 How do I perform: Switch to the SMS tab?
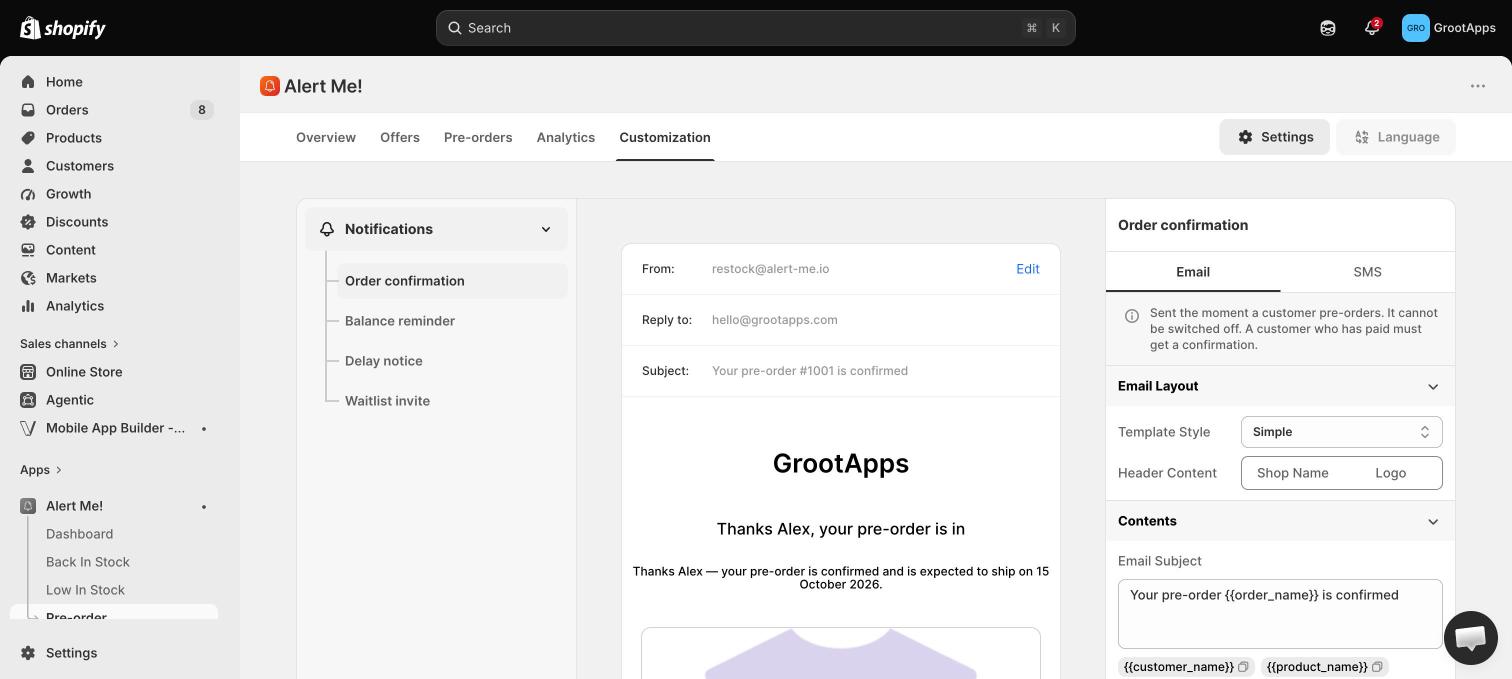1367,272
